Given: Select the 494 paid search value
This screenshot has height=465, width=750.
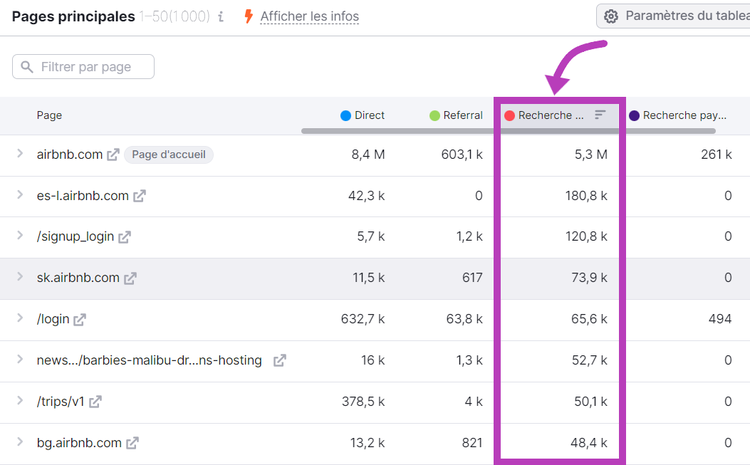Looking at the screenshot, I should click(x=720, y=319).
